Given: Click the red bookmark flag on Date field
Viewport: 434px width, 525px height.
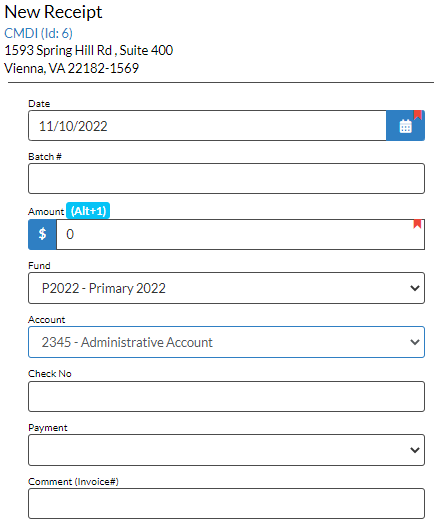Looking at the screenshot, I should point(417,115).
